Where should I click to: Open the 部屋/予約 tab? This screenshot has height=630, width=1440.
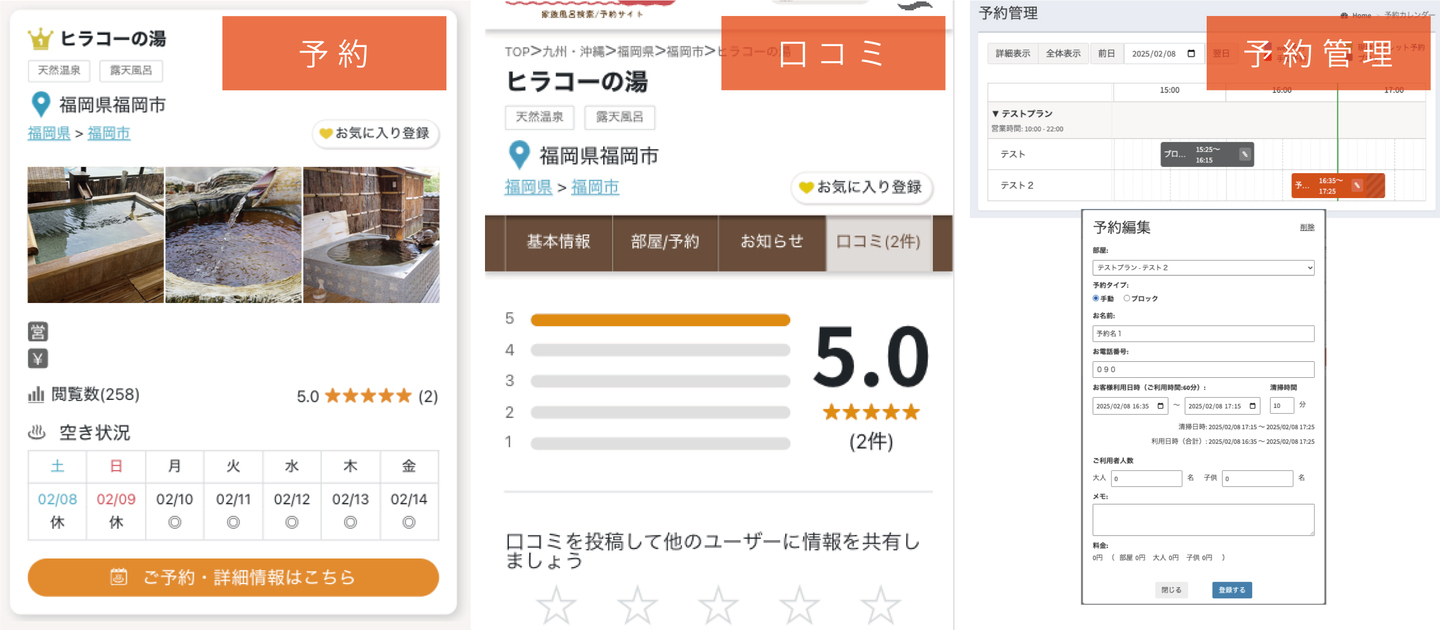665,242
